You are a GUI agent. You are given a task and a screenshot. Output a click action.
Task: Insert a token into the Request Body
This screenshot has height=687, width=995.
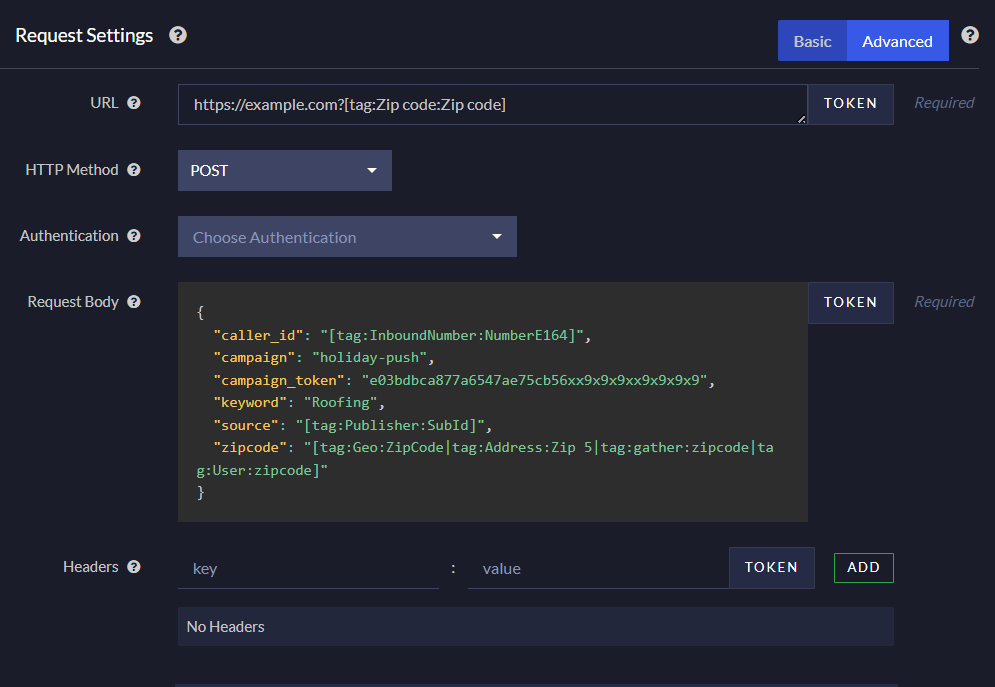(850, 303)
